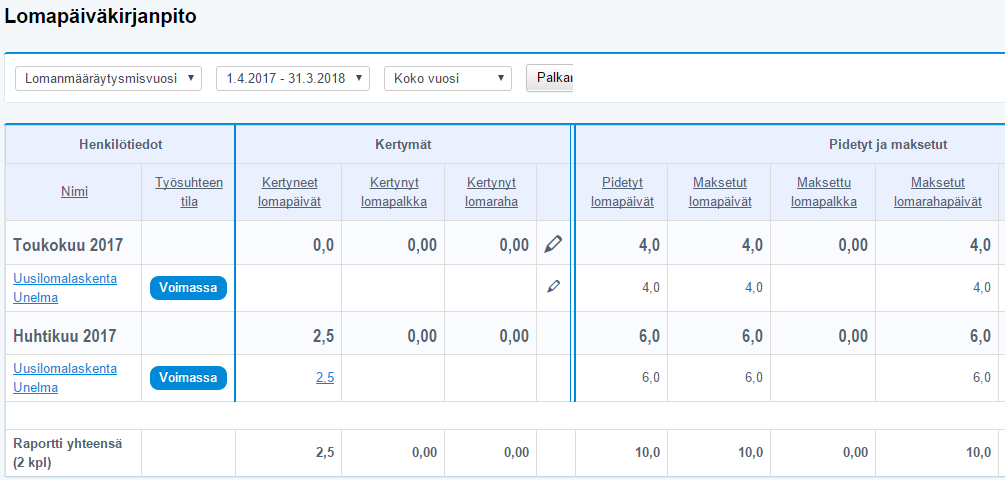Open Uusilomalaskenta Unelma link under Toukokuu 2017
1005x480 pixels.
(65, 287)
